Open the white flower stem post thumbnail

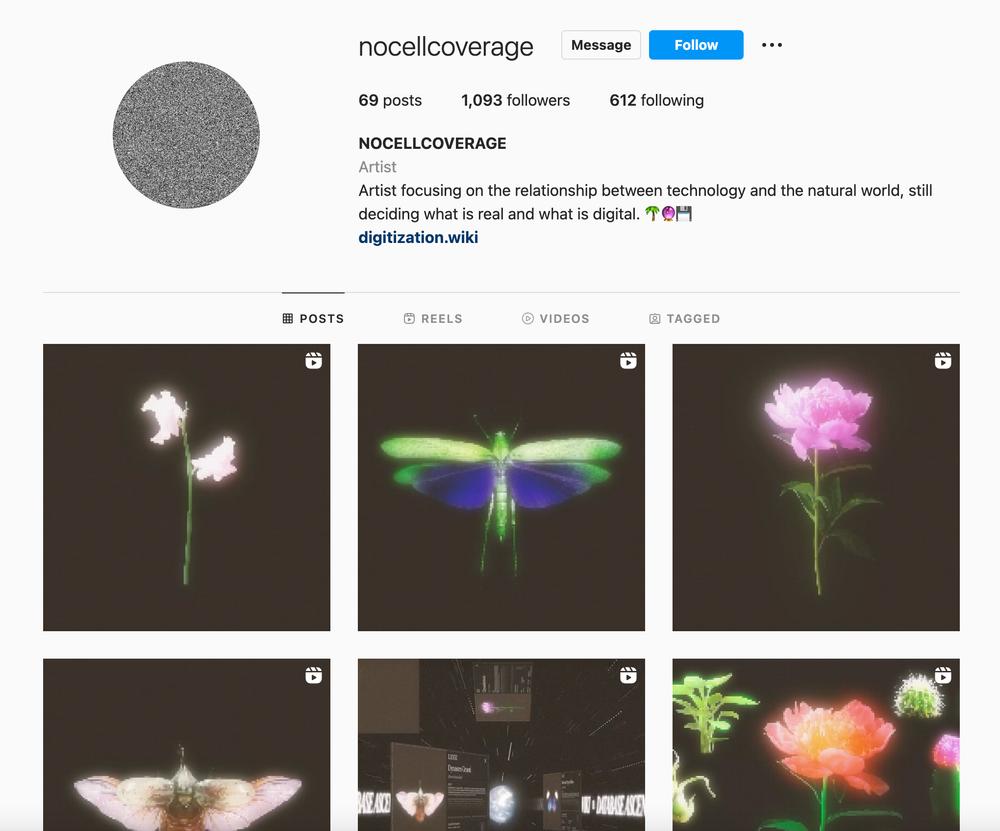pos(187,487)
